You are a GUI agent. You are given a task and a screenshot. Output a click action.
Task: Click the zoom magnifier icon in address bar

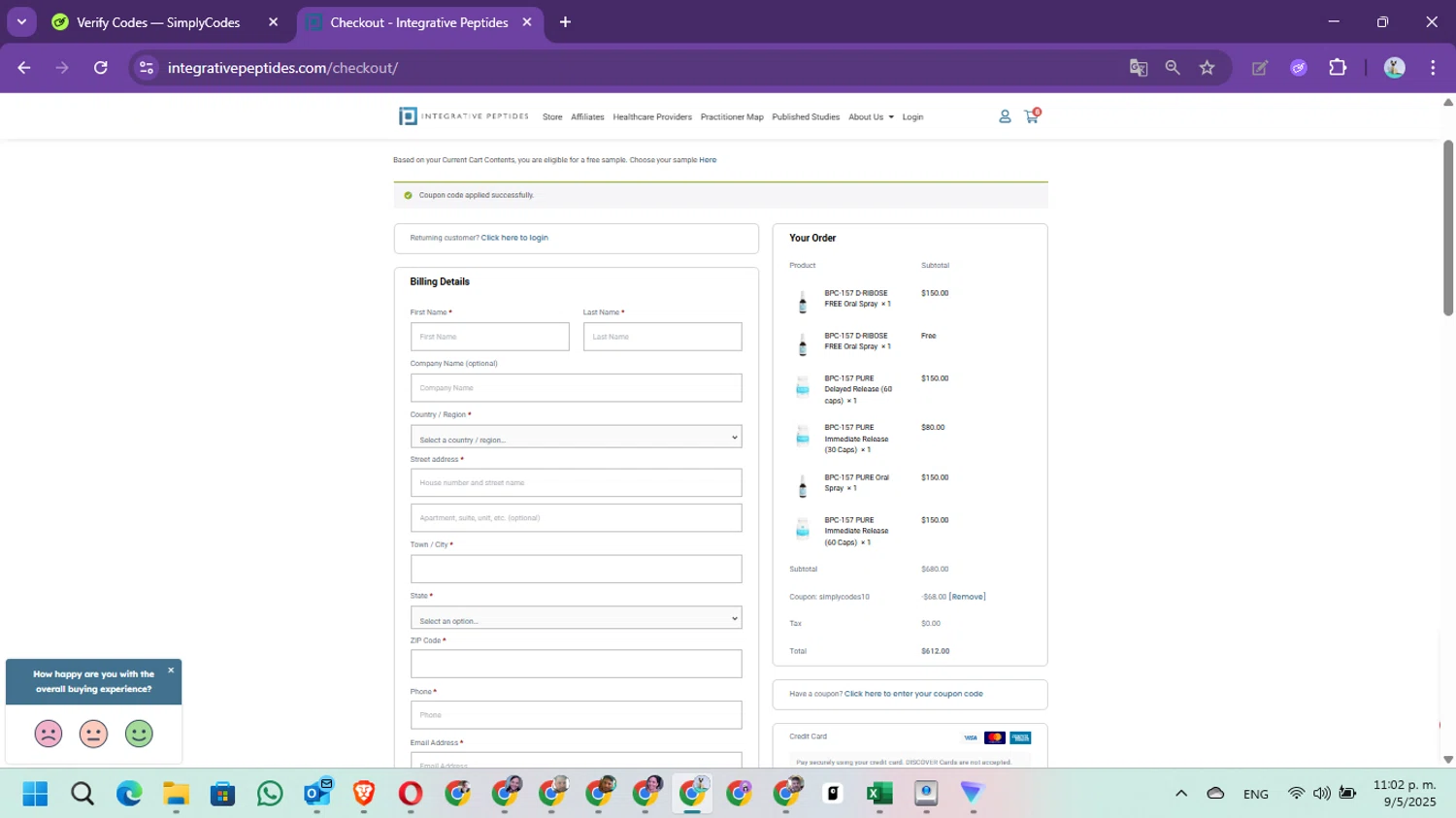click(1173, 68)
